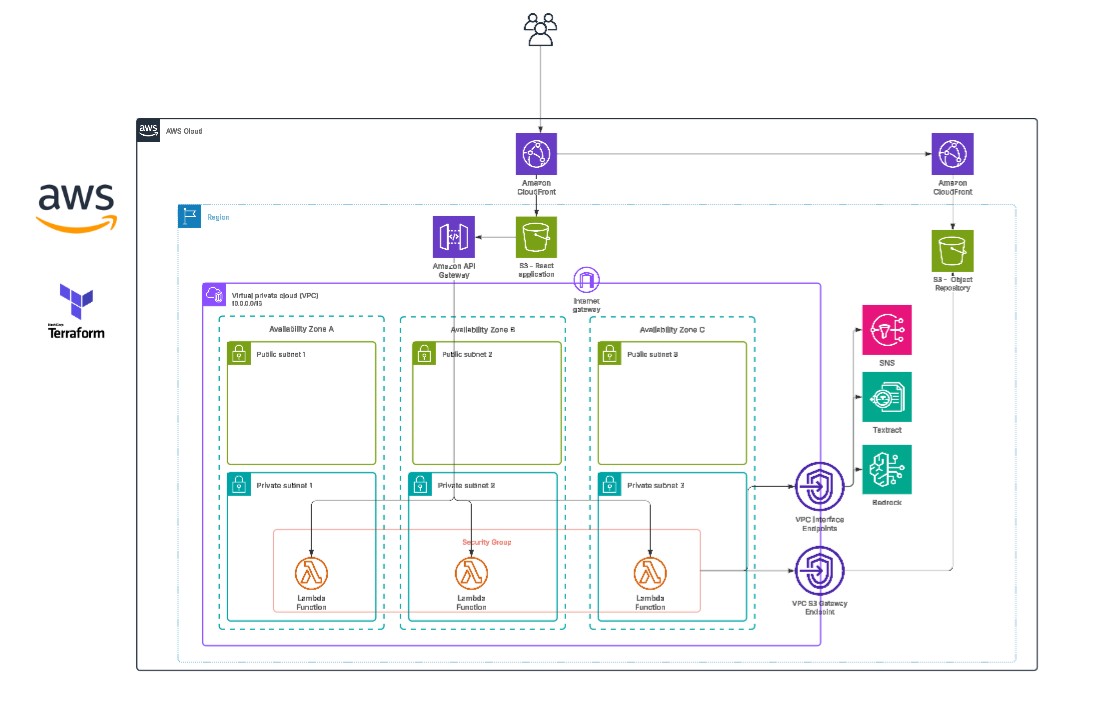Click the 'Virtual private cloud (VPC)' label
1093x704 pixels.
pyautogui.click(x=275, y=296)
